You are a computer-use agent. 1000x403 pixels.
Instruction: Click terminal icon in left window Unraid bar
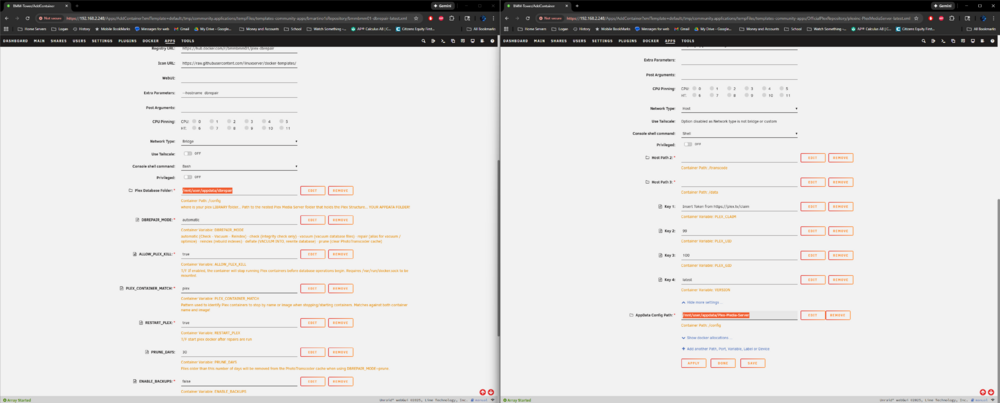(x=443, y=41)
